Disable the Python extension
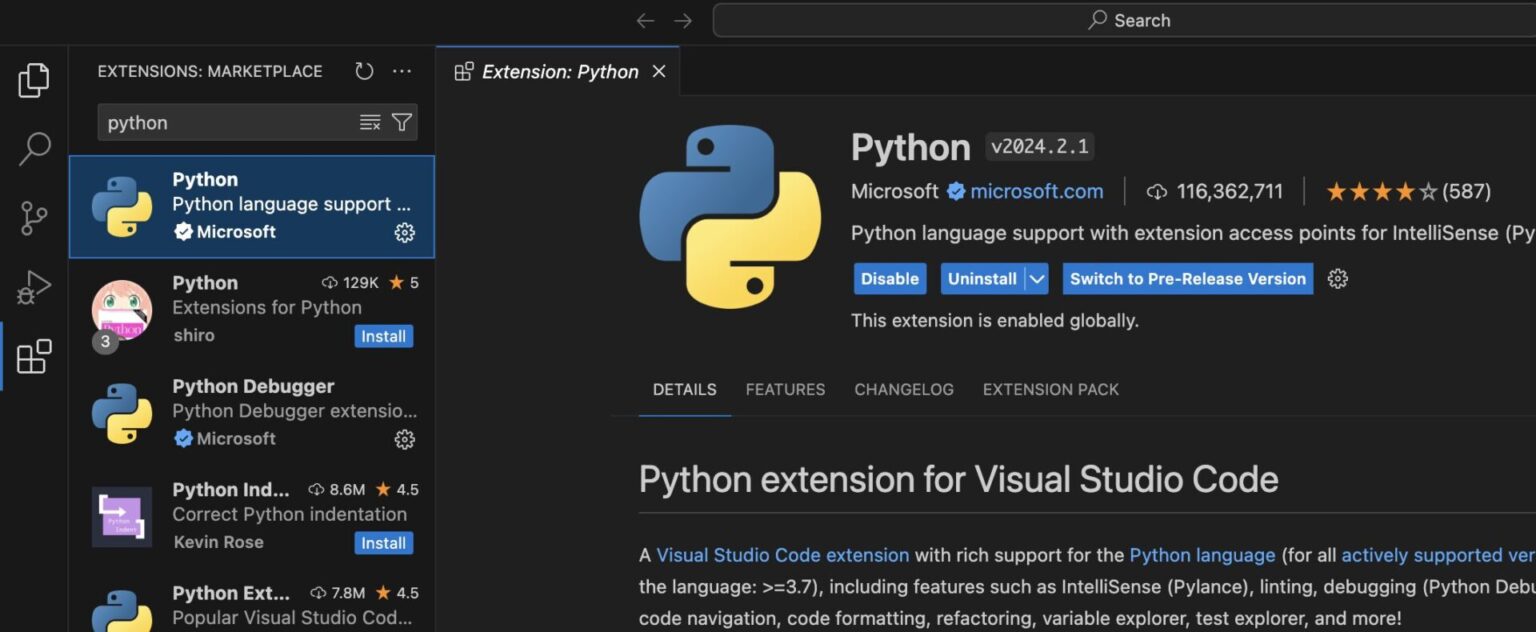1536x632 pixels. (888, 278)
